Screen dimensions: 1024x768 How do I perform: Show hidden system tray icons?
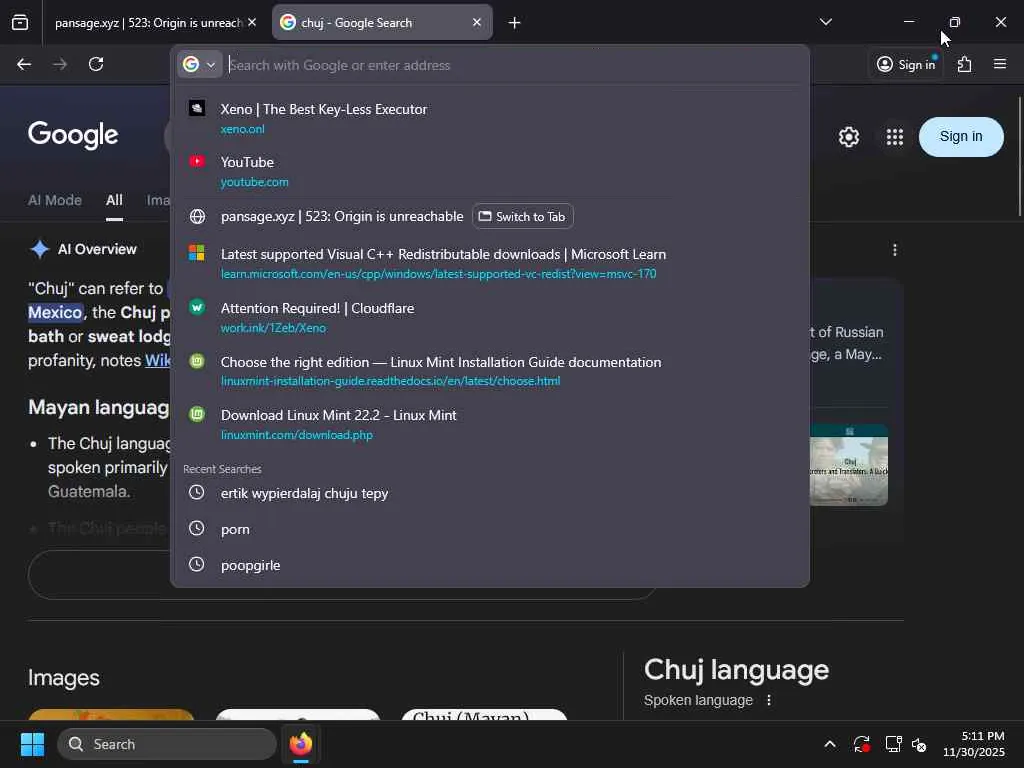829,744
